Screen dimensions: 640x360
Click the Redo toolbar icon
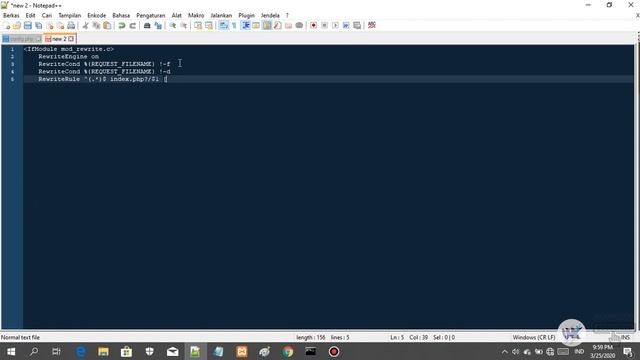(132, 26)
